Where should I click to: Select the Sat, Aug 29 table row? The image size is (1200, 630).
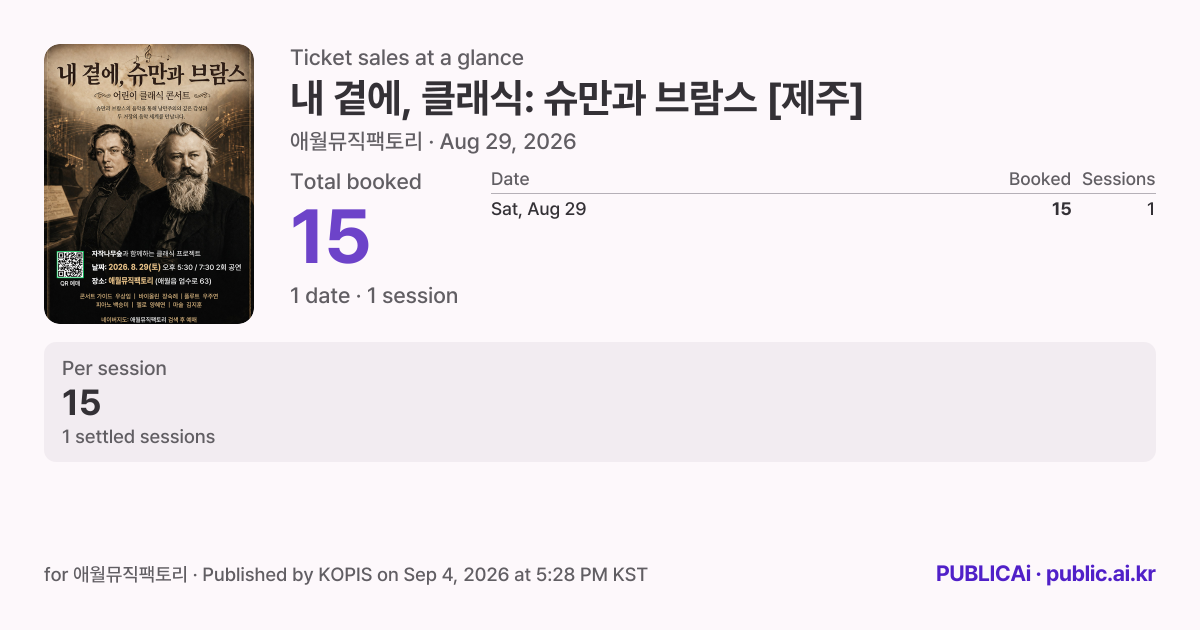tap(823, 209)
